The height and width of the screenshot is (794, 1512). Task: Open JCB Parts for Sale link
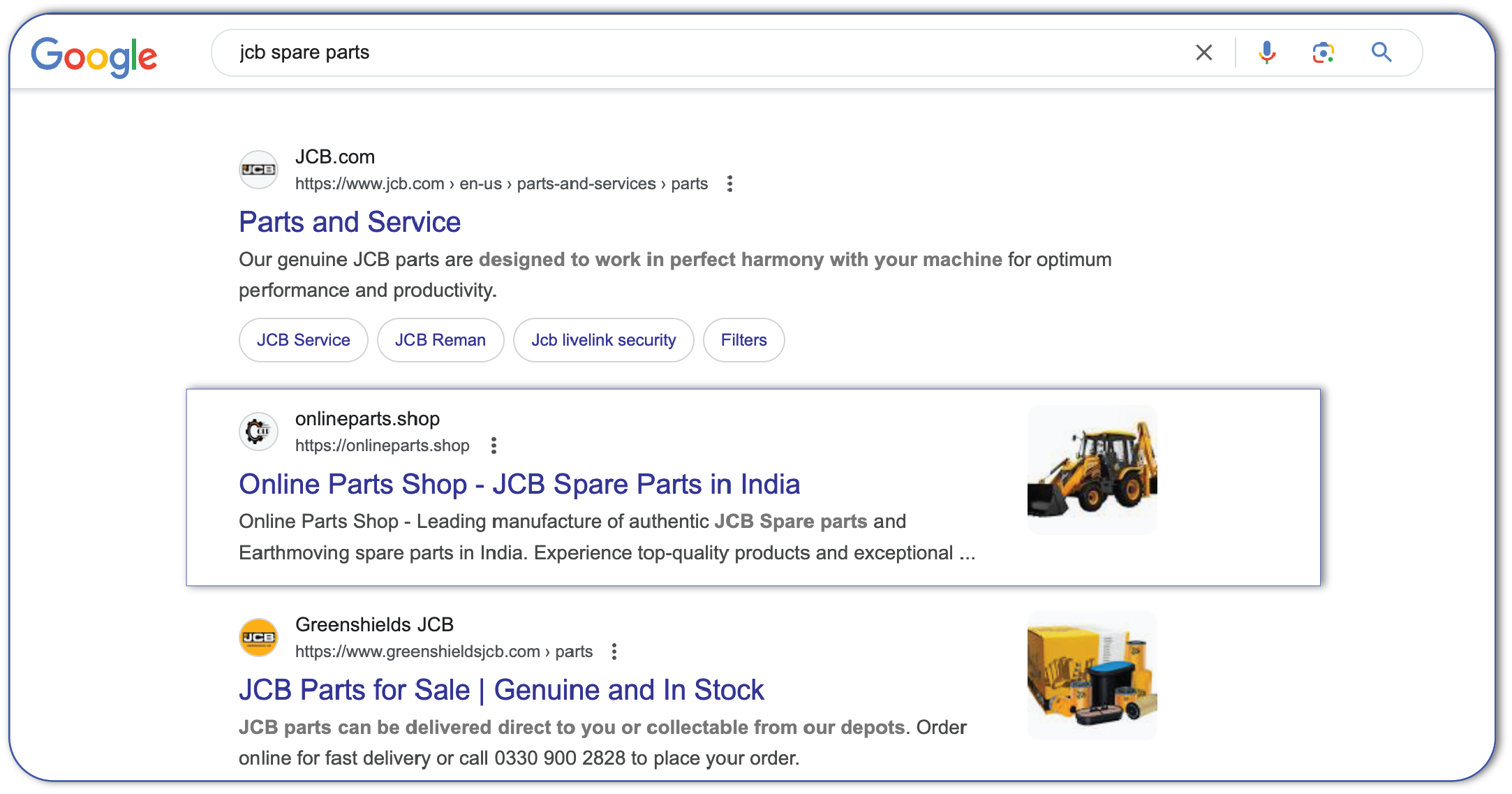(x=501, y=690)
